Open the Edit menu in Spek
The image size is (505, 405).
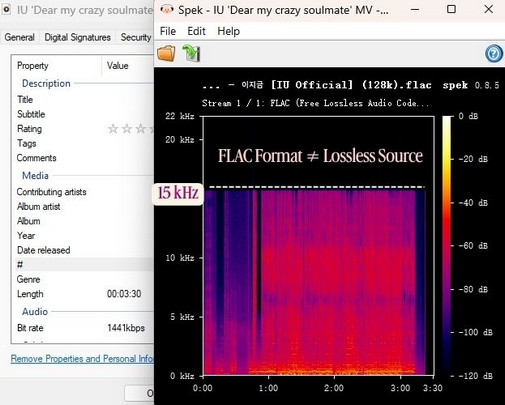tap(196, 31)
